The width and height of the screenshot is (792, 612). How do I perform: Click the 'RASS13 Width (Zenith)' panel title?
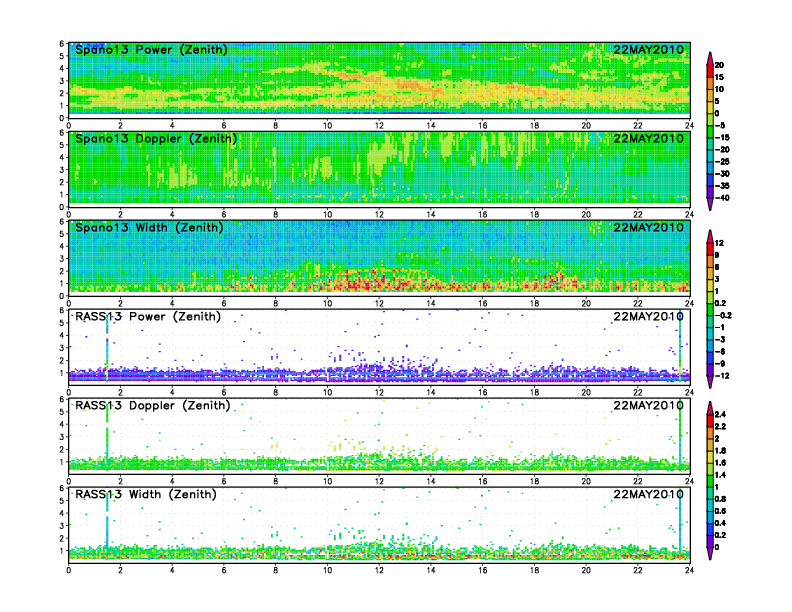pyautogui.click(x=146, y=494)
